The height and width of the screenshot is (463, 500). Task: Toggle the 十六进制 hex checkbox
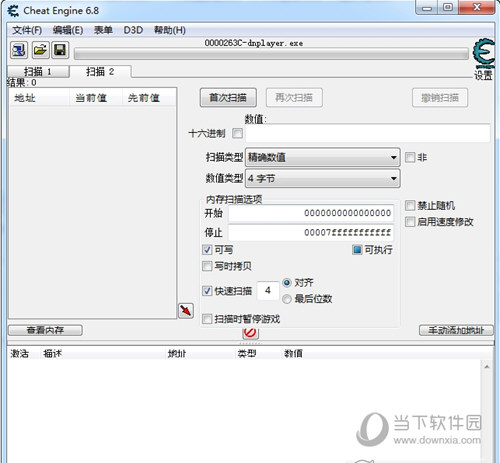237,134
